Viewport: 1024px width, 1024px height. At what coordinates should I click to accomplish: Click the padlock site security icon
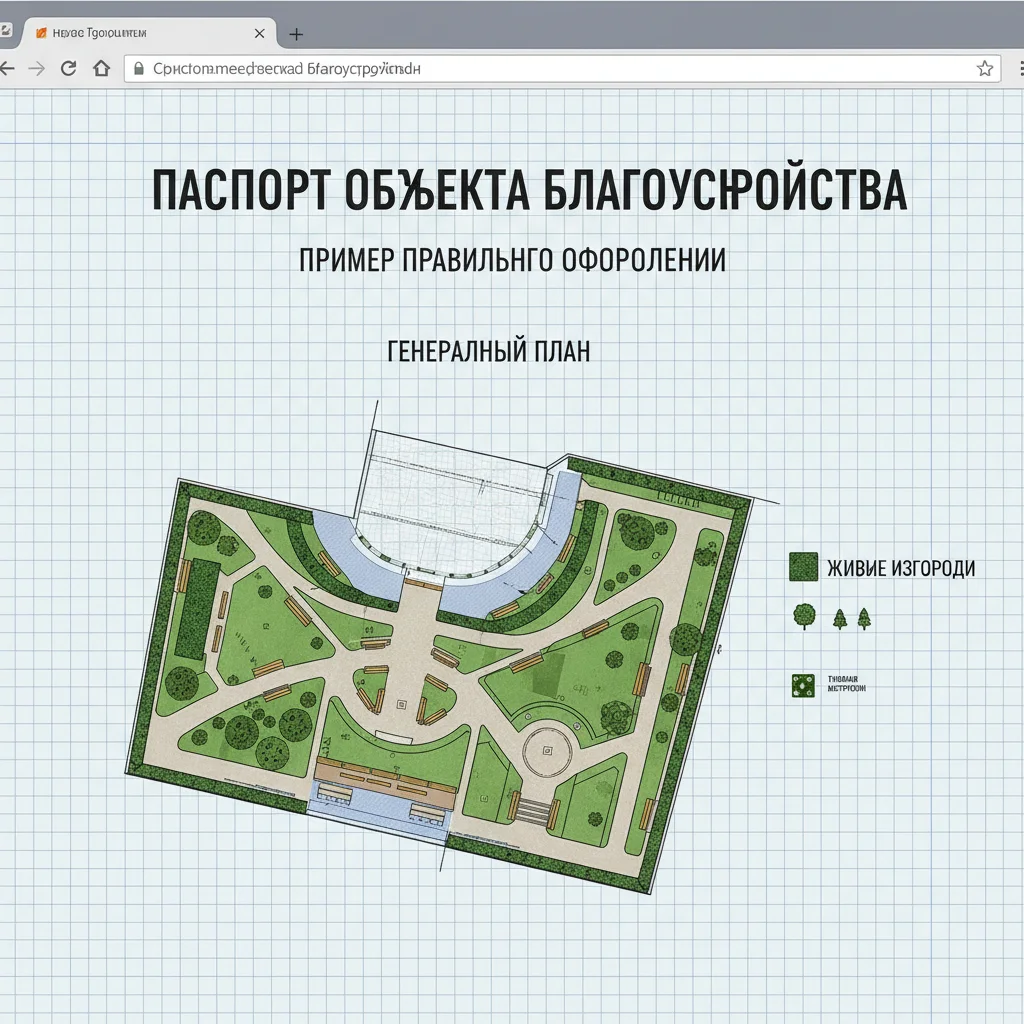[139, 69]
